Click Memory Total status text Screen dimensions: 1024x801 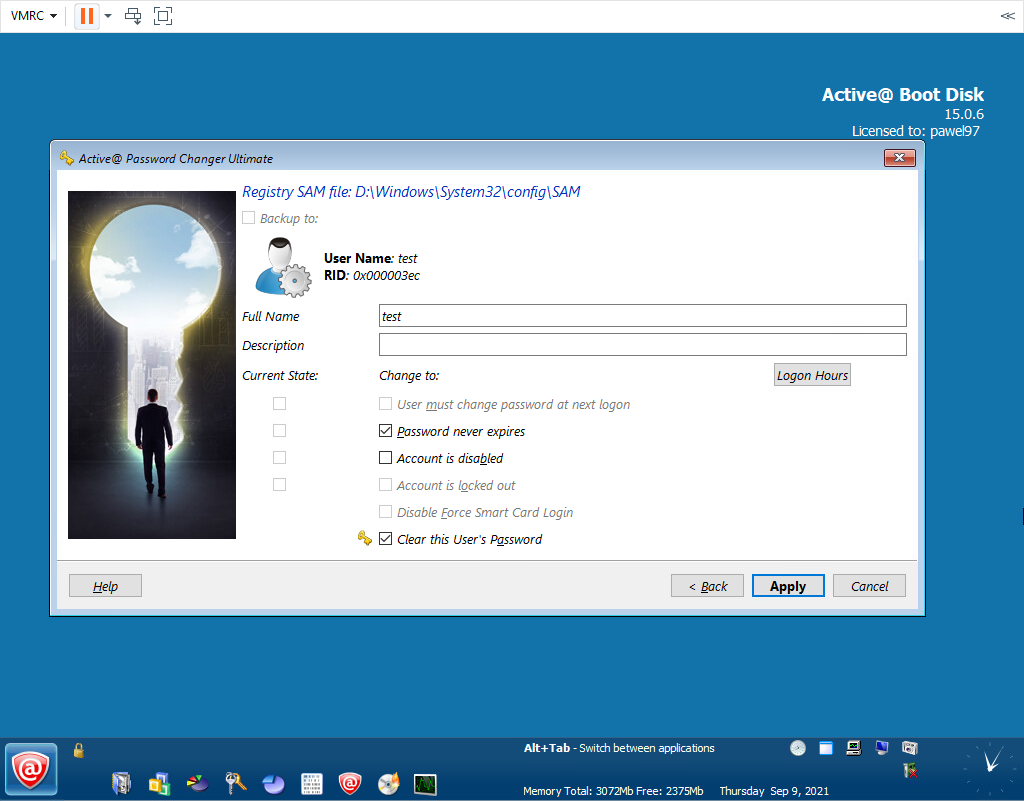click(x=613, y=791)
